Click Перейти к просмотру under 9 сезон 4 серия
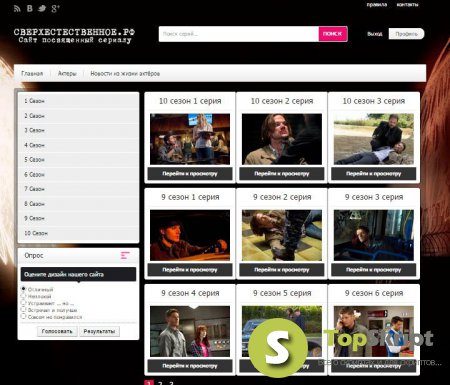This screenshot has width=450, height=385. [x=190, y=366]
